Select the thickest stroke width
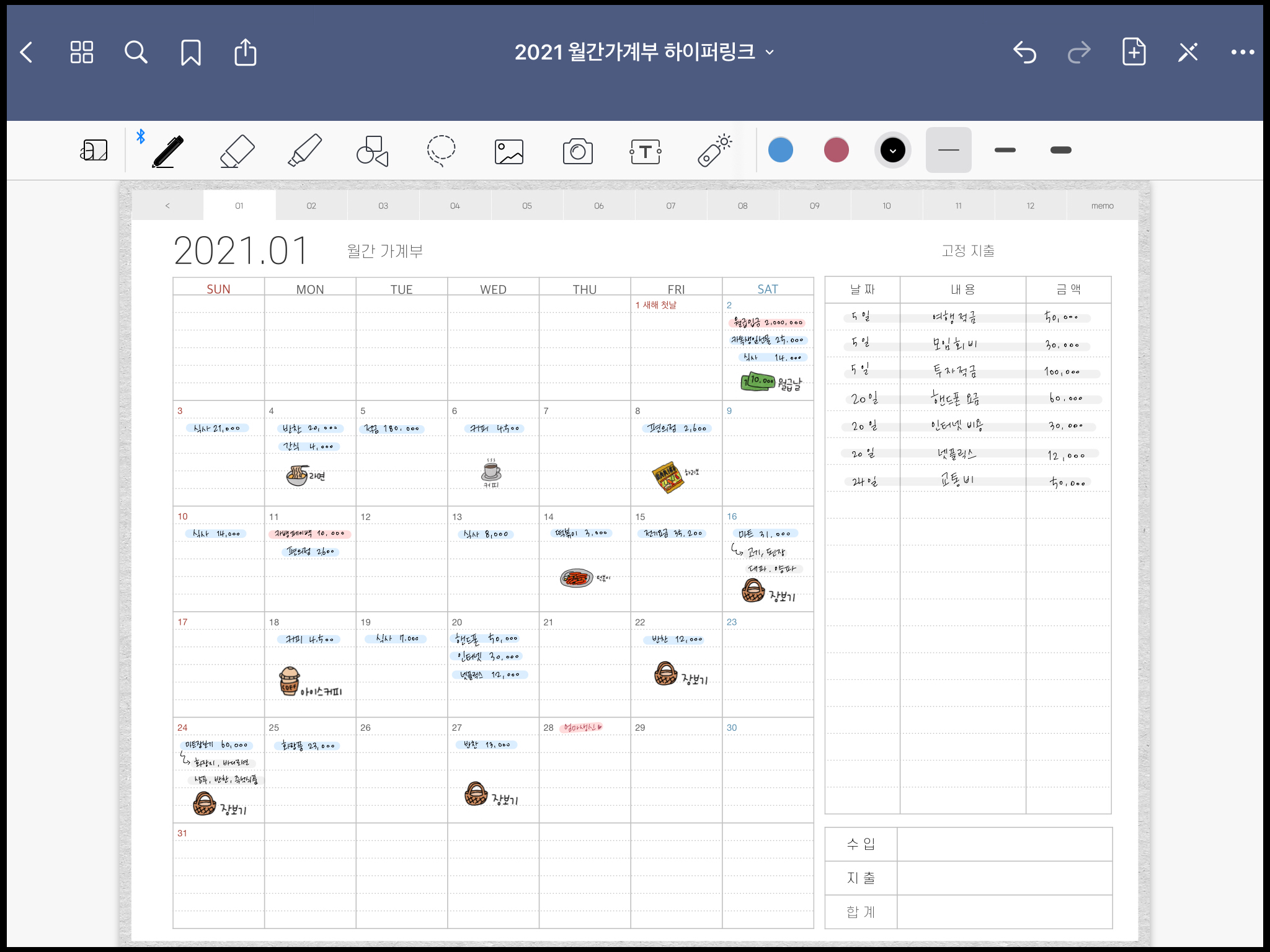 tap(1060, 150)
